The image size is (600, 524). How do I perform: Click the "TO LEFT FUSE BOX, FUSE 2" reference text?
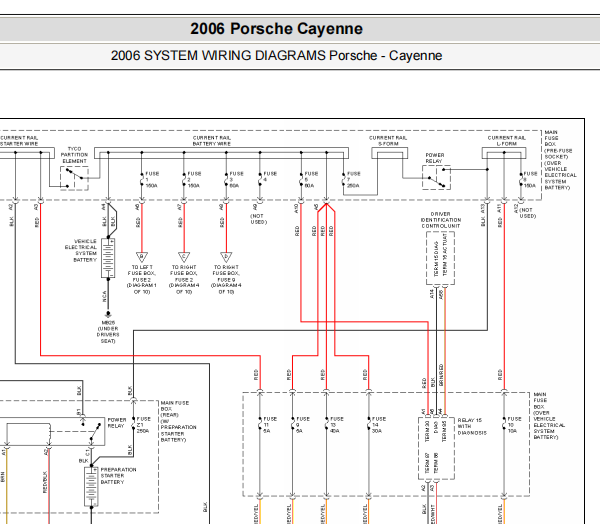point(142,279)
